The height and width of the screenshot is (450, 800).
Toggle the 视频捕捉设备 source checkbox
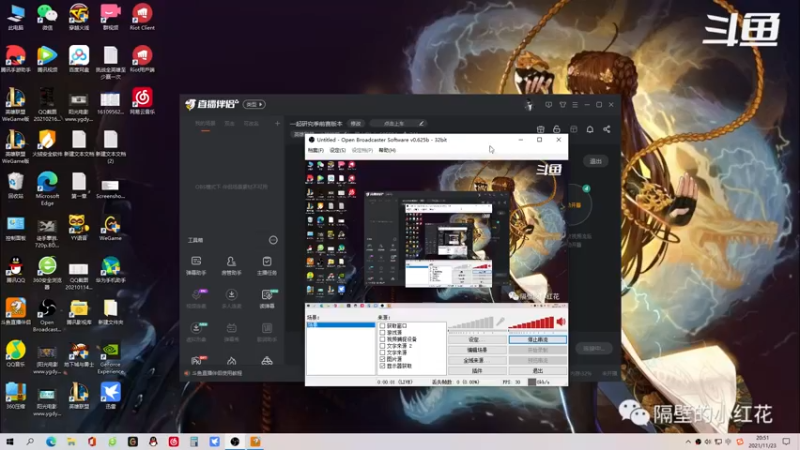[382, 339]
